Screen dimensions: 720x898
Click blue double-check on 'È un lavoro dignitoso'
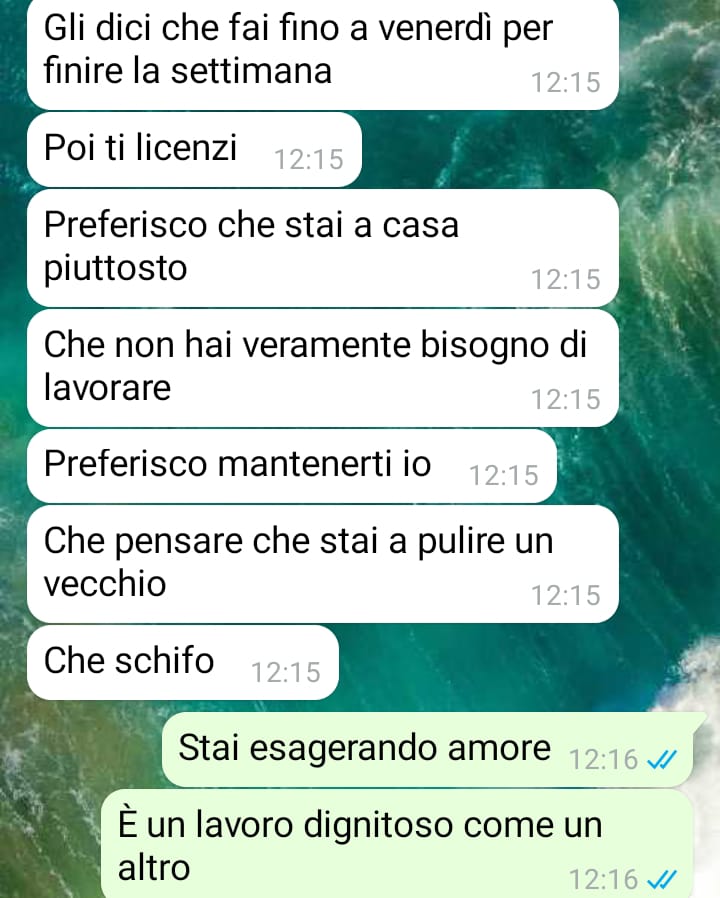coord(662,879)
